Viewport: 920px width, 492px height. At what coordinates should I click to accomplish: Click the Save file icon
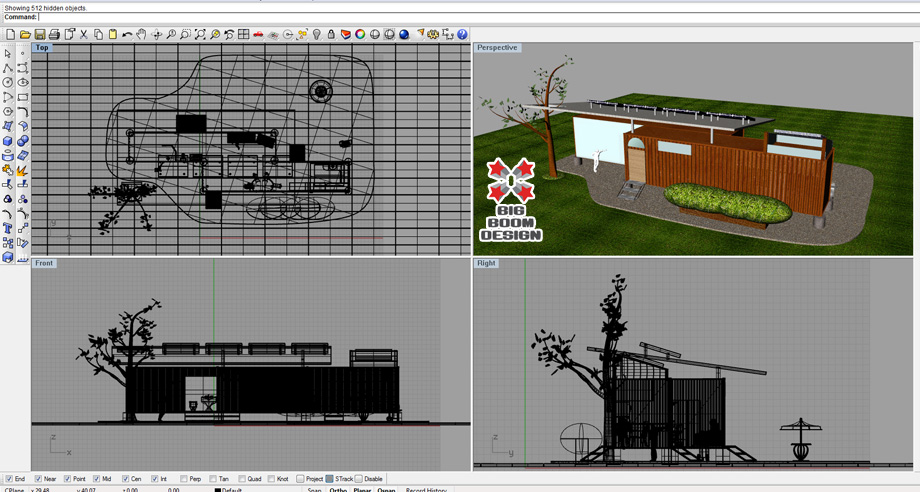click(x=39, y=35)
